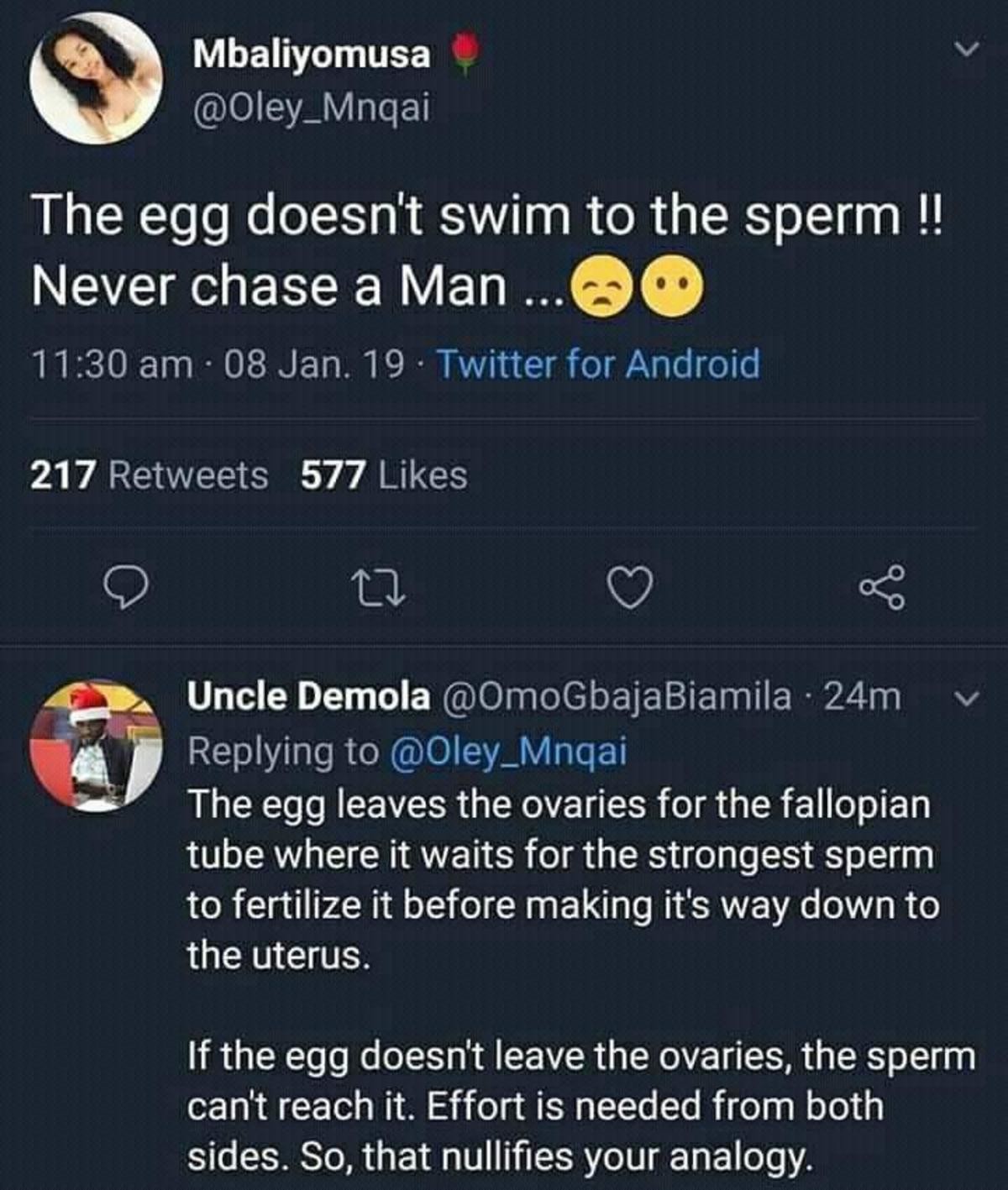The width and height of the screenshot is (1008, 1190).
Task: Click the @Oley_Mnqai handle under Mbaliyomusa
Action: (x=312, y=107)
